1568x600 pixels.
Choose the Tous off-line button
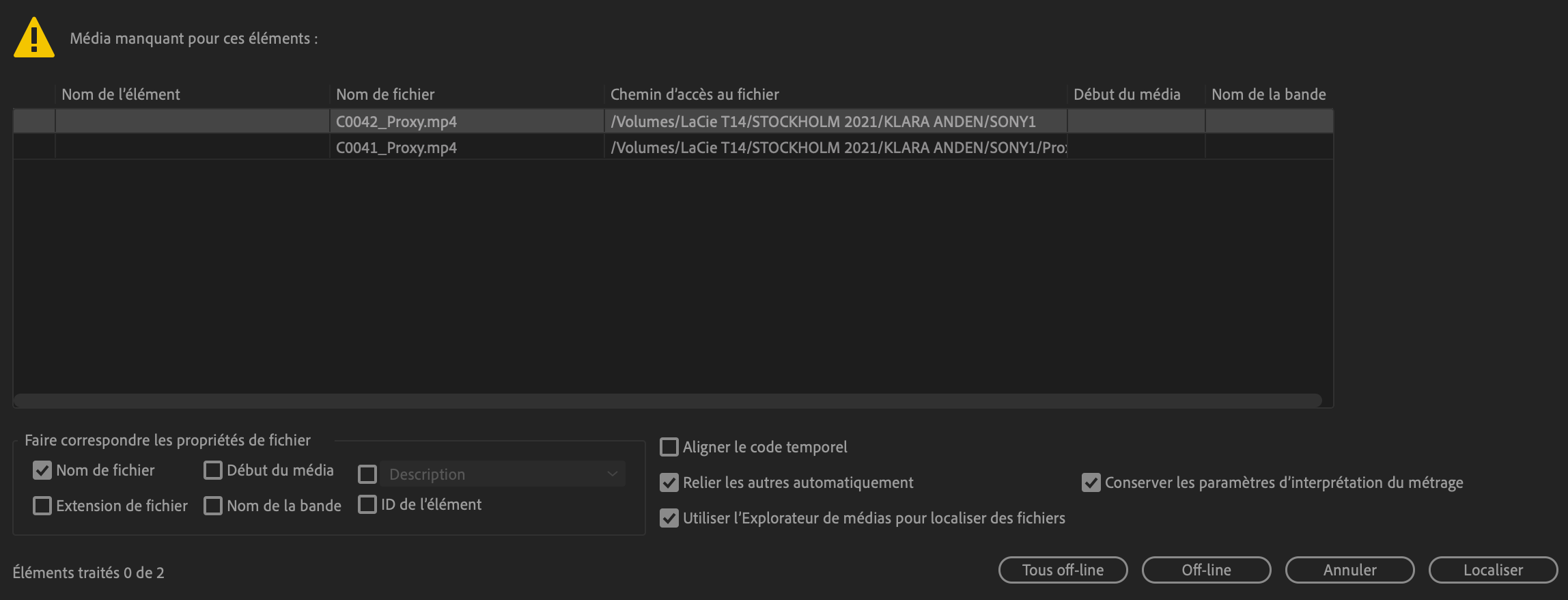tap(1063, 570)
